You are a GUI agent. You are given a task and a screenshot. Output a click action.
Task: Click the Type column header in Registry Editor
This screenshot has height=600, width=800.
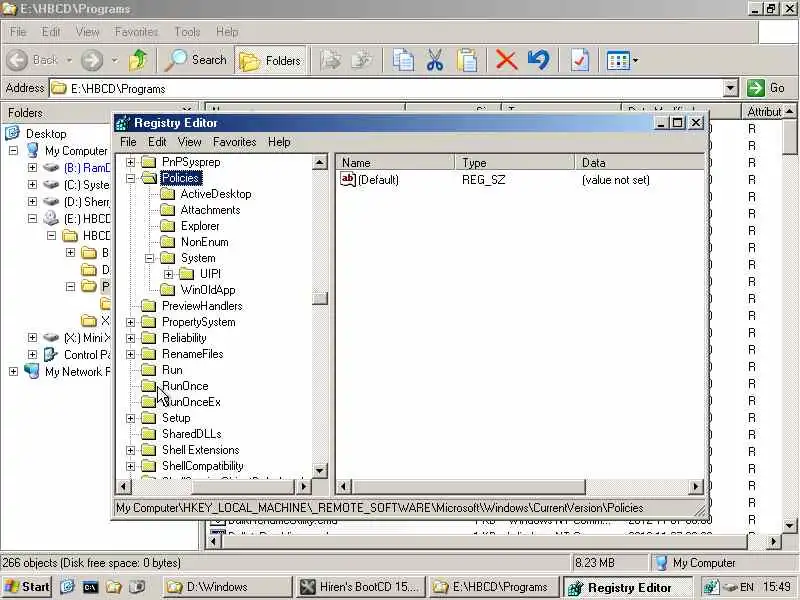[514, 163]
